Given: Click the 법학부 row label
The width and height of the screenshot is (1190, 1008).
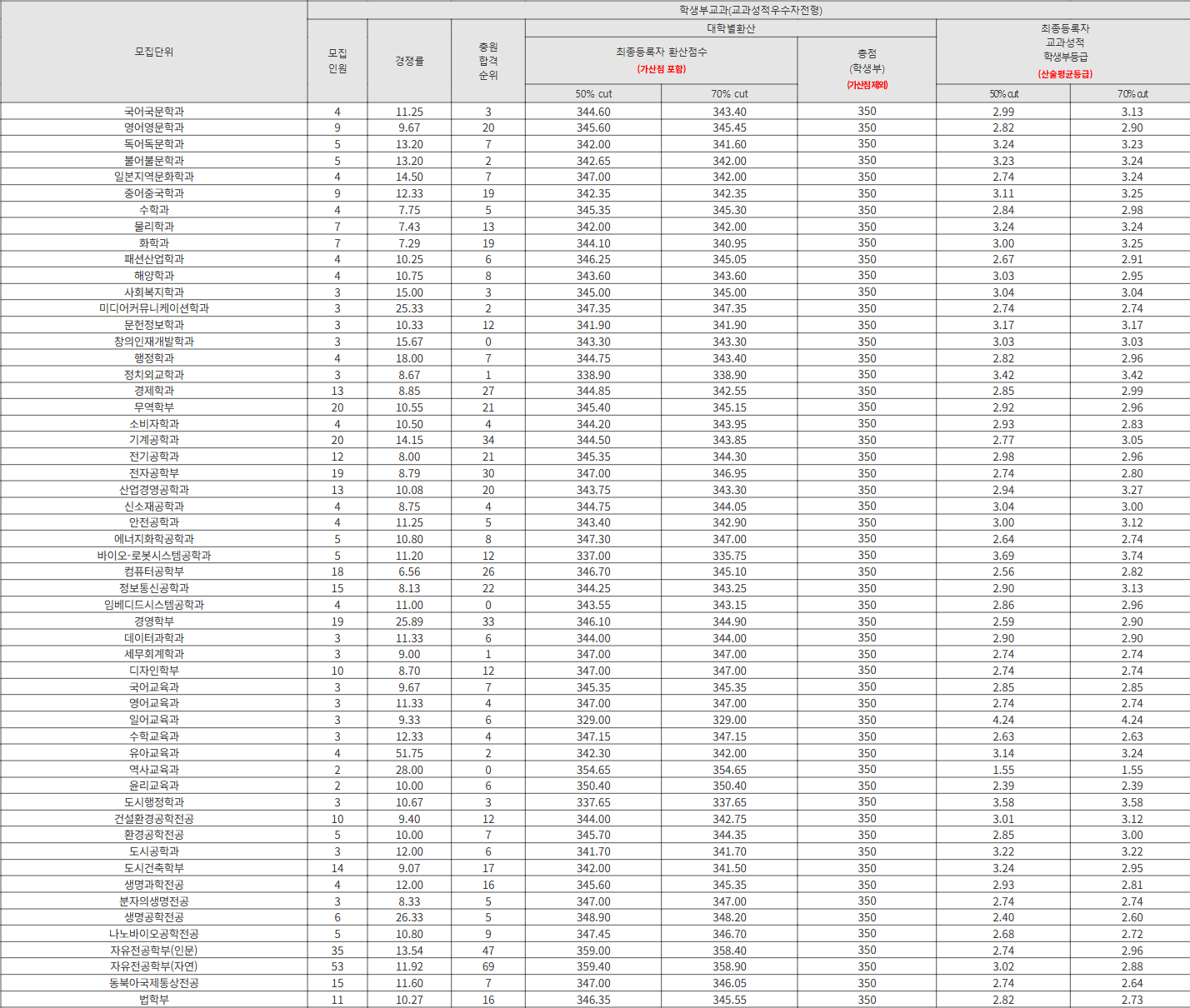Looking at the screenshot, I should [154, 1000].
